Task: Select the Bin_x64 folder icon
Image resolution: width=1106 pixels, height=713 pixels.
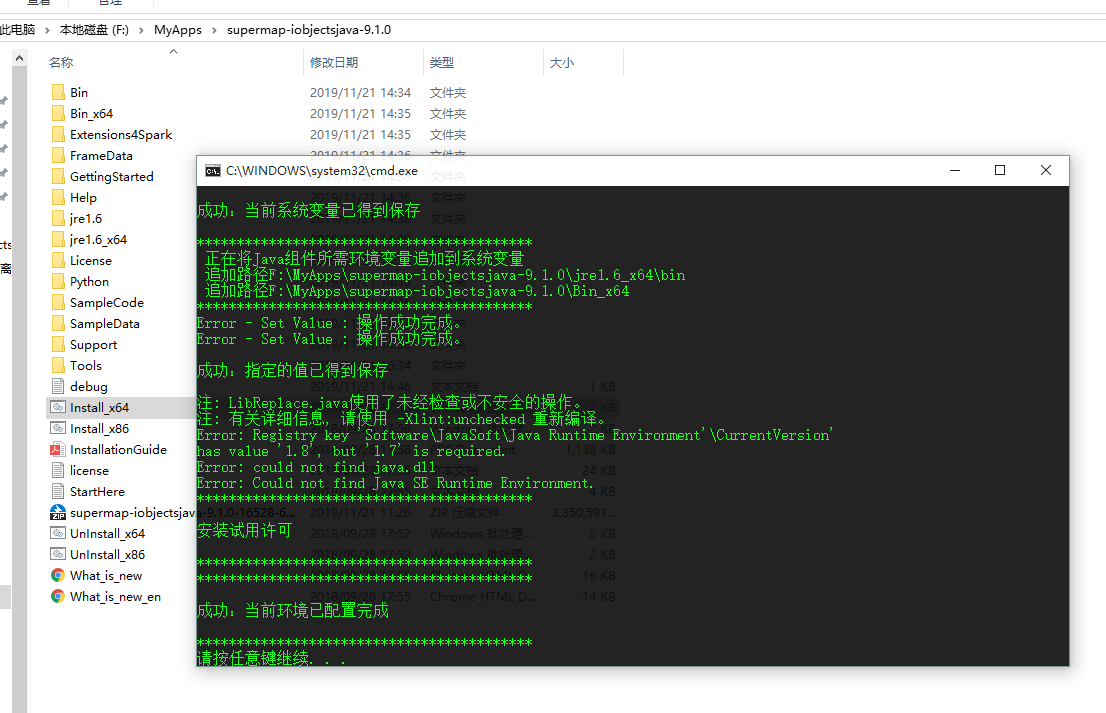Action: [58, 114]
